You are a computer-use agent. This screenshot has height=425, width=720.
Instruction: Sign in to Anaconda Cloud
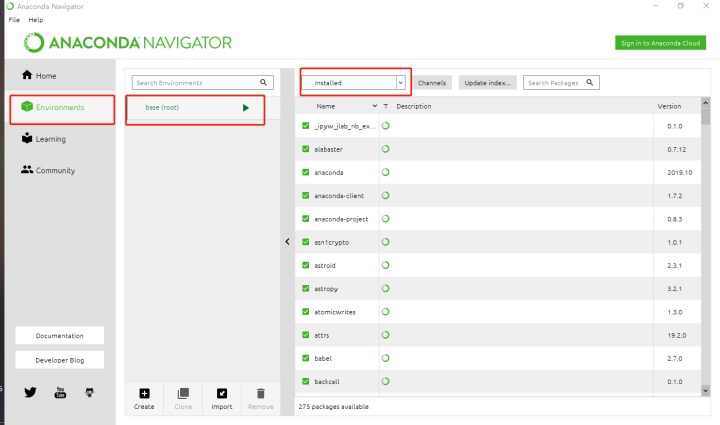pos(660,43)
